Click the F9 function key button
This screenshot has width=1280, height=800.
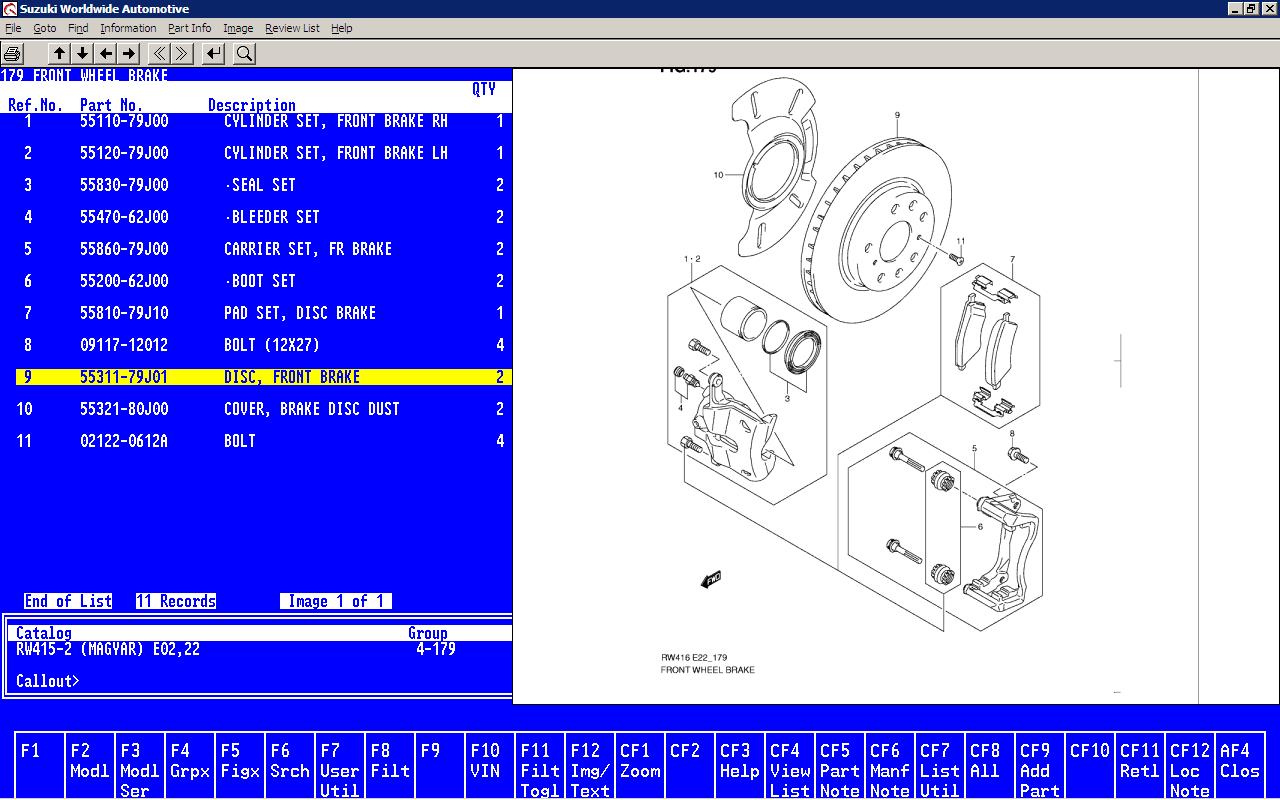(x=440, y=766)
